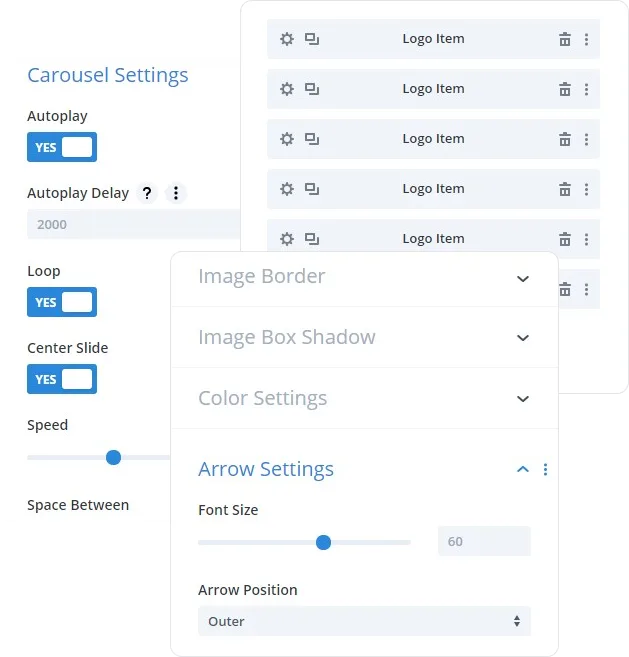The image size is (629, 657).
Task: Open the Arrow Position dropdown
Action: click(x=364, y=621)
